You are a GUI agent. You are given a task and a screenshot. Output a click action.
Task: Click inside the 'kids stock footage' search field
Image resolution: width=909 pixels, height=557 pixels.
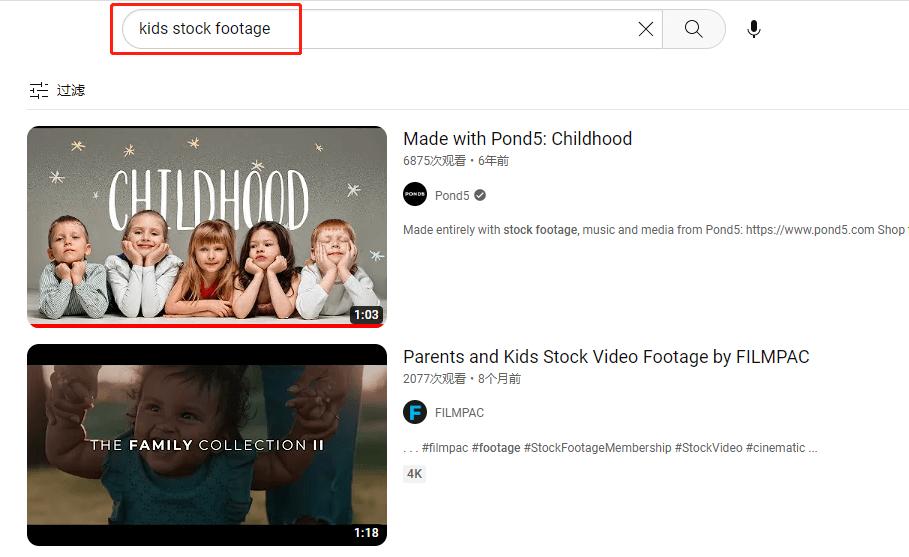(x=380, y=29)
